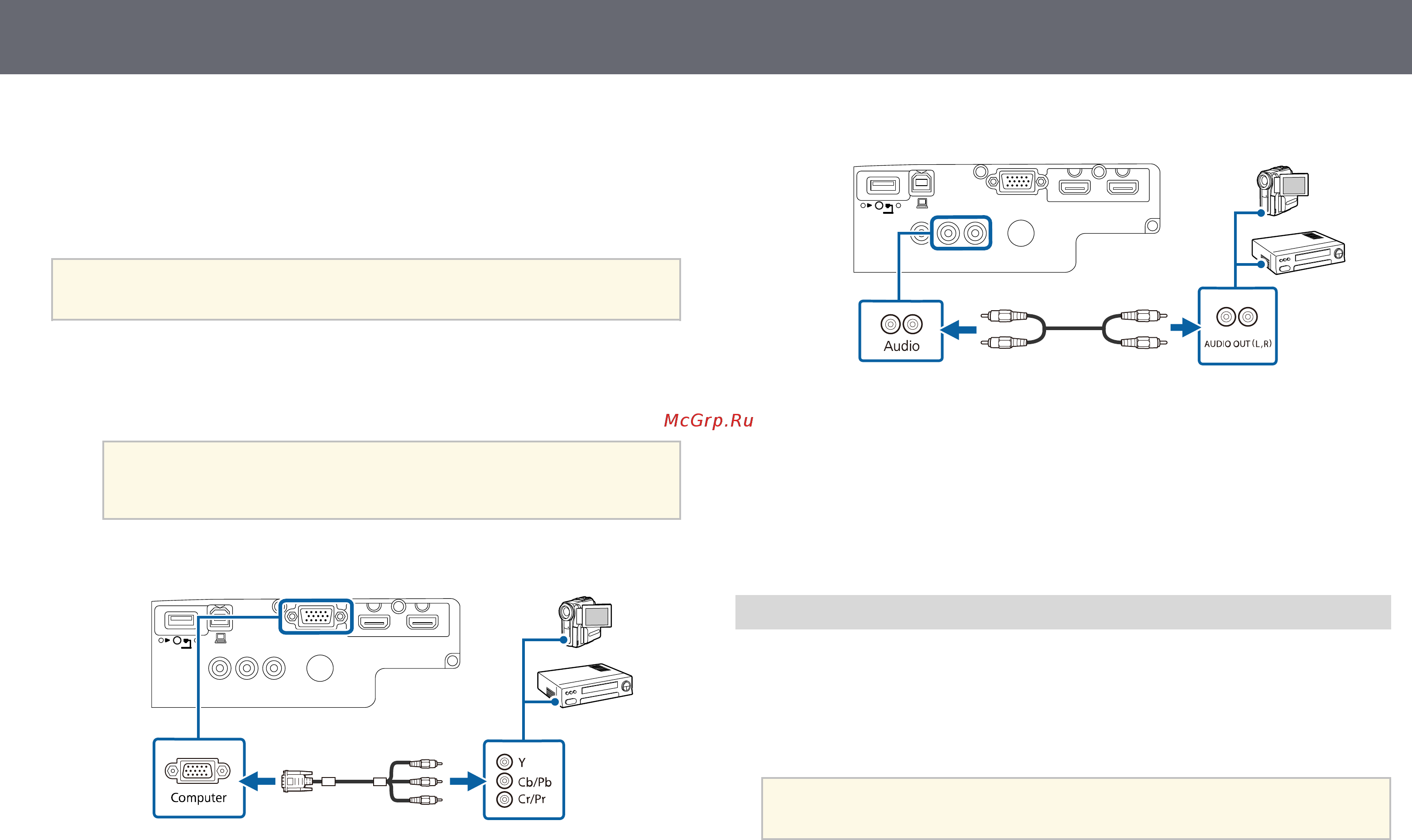Click the "Audio" port label
1412x840 pixels.
click(902, 346)
